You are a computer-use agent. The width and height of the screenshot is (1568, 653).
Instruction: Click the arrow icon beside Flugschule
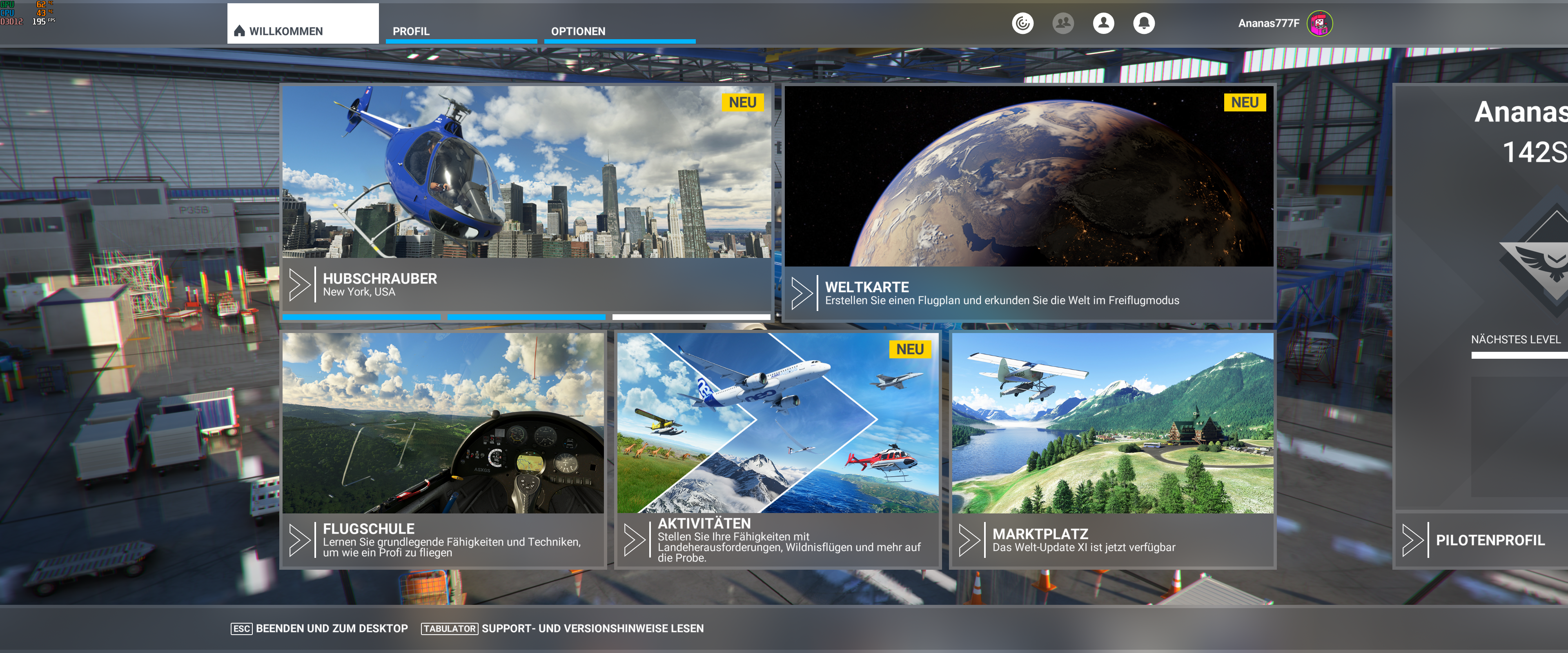(299, 540)
